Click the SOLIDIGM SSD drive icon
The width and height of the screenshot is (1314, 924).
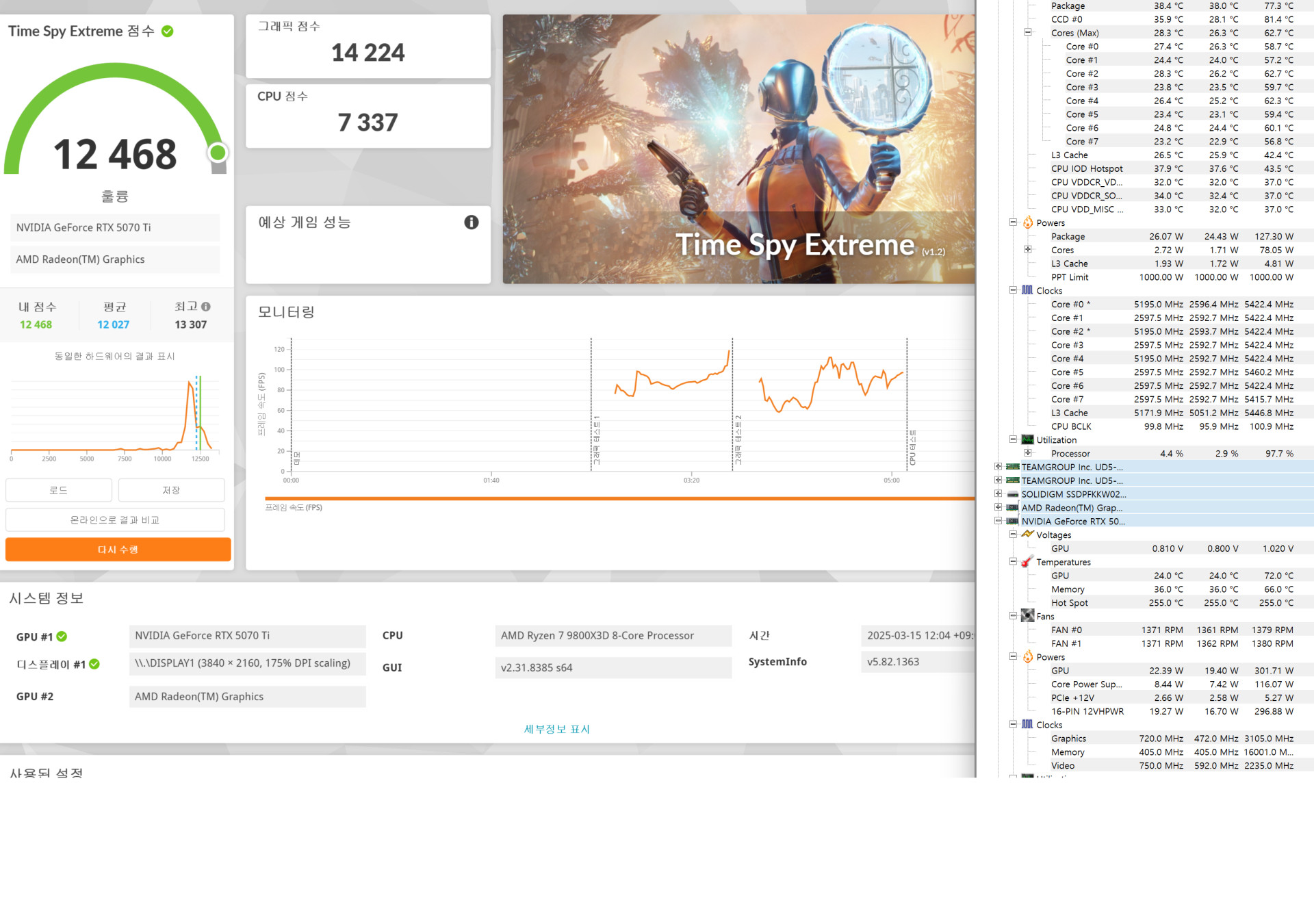pos(1012,494)
